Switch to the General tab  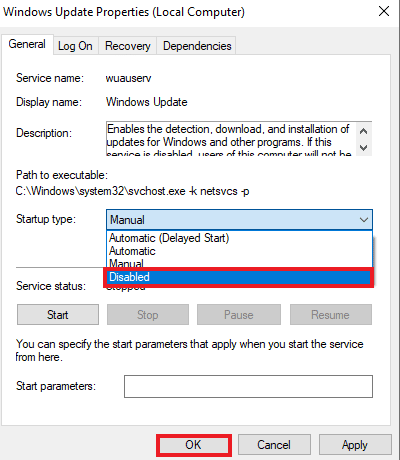click(x=27, y=44)
